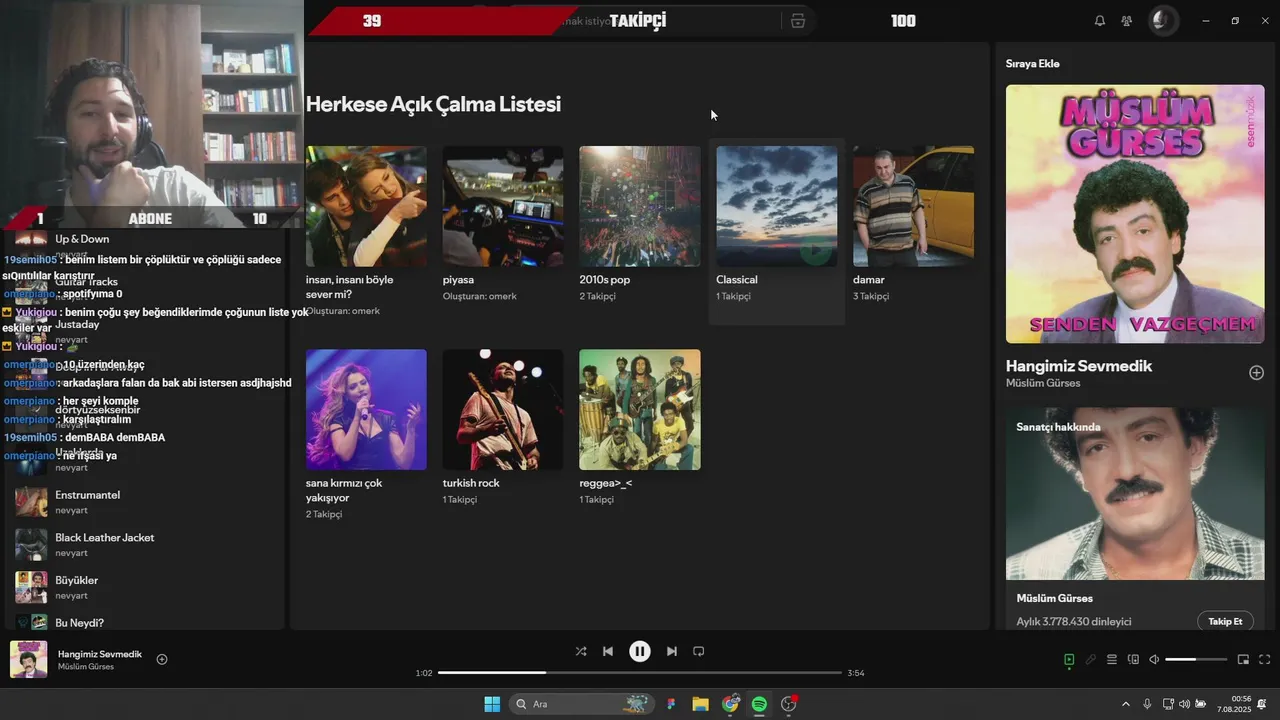Click Takip Et to follow Müslüm Gürses
The width and height of the screenshot is (1280, 720).
[1225, 621]
